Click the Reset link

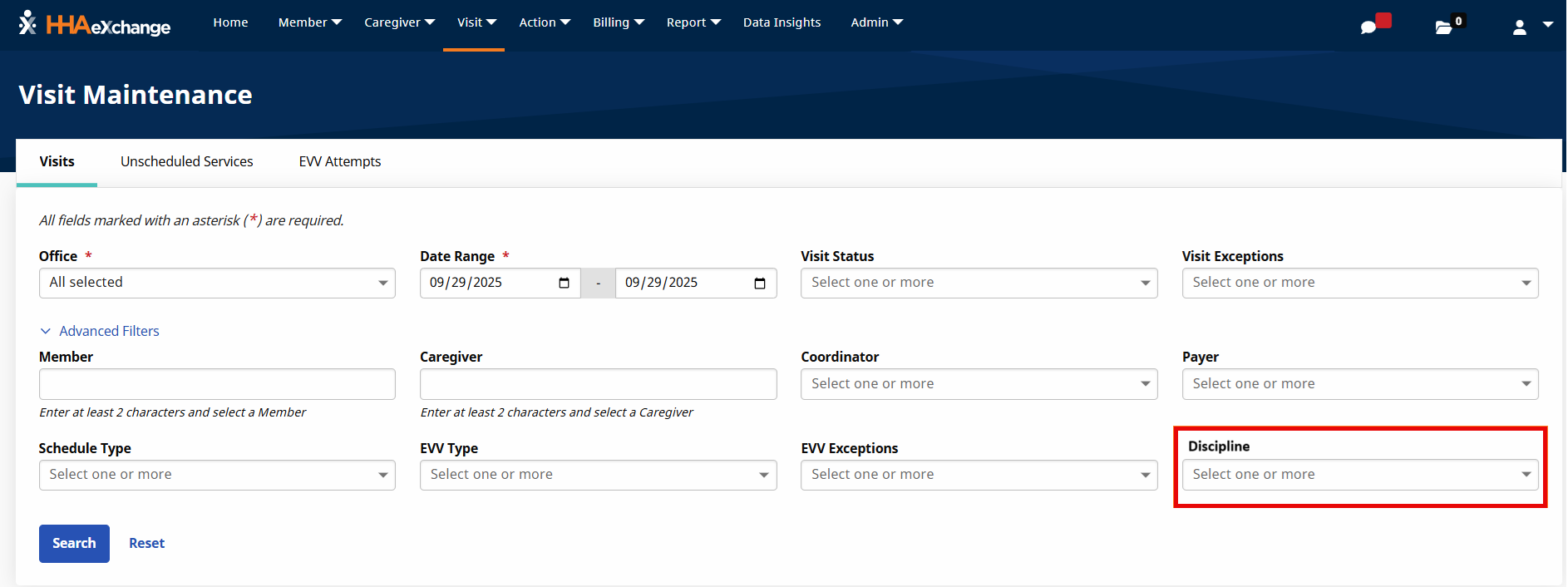point(146,544)
